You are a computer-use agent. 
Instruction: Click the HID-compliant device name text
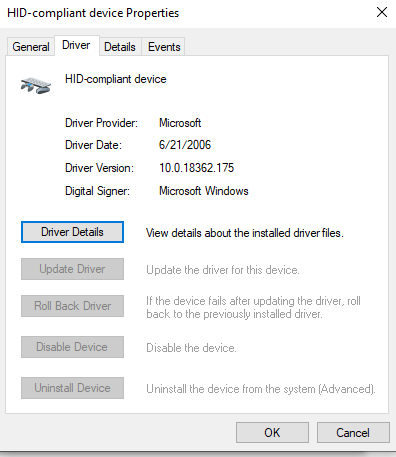click(116, 79)
